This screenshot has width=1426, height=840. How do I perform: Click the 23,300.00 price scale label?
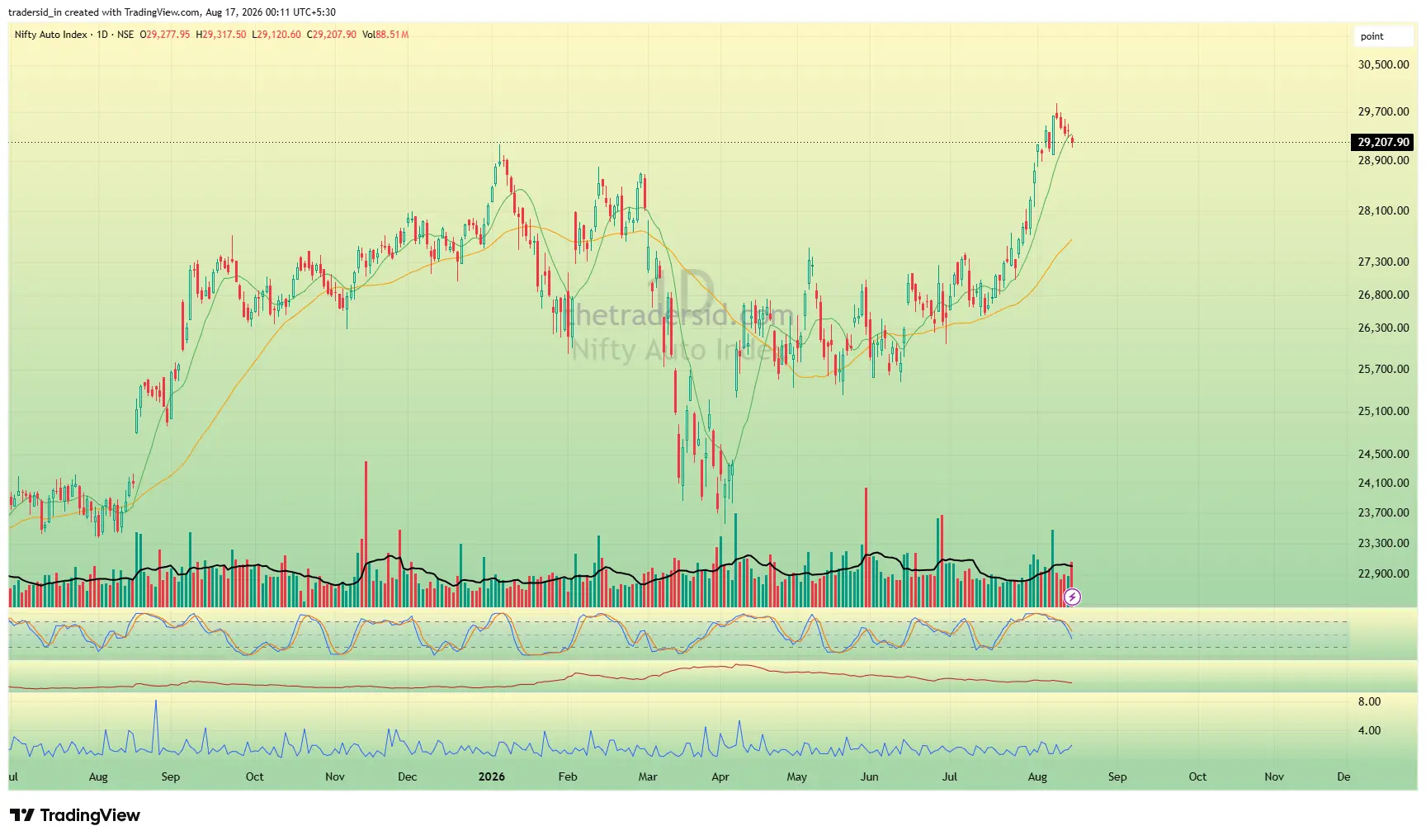pos(1384,543)
